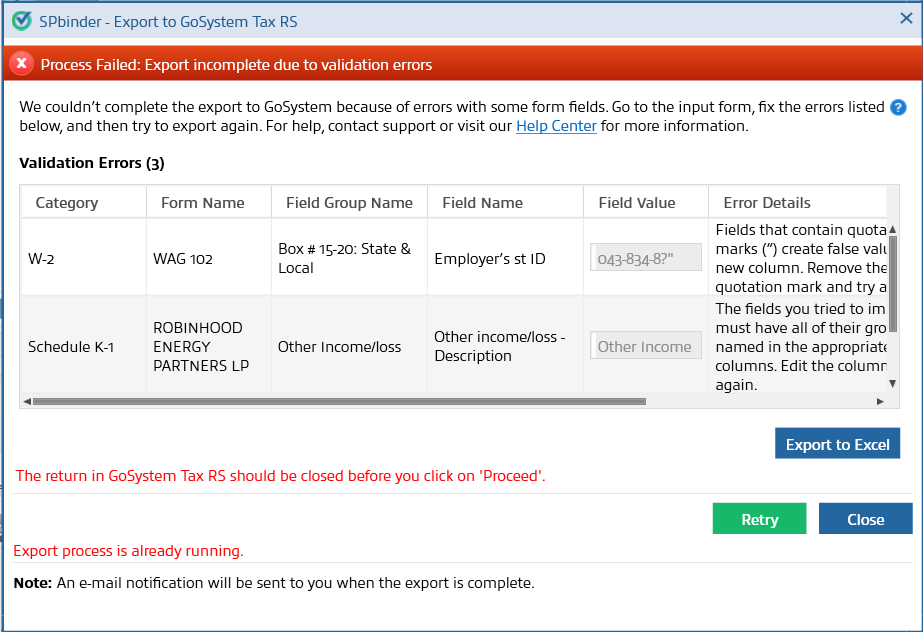Click the left arrow of the horizontal scrollbar

27,403
